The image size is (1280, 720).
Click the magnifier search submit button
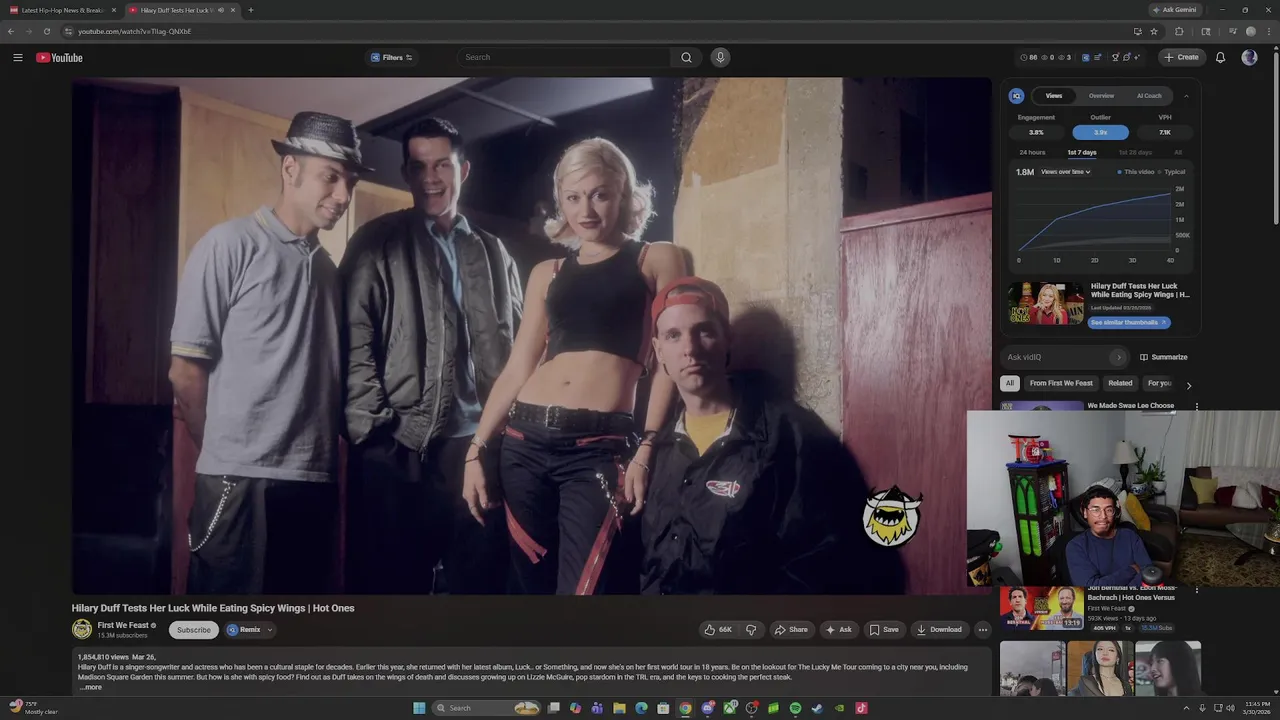[x=686, y=57]
